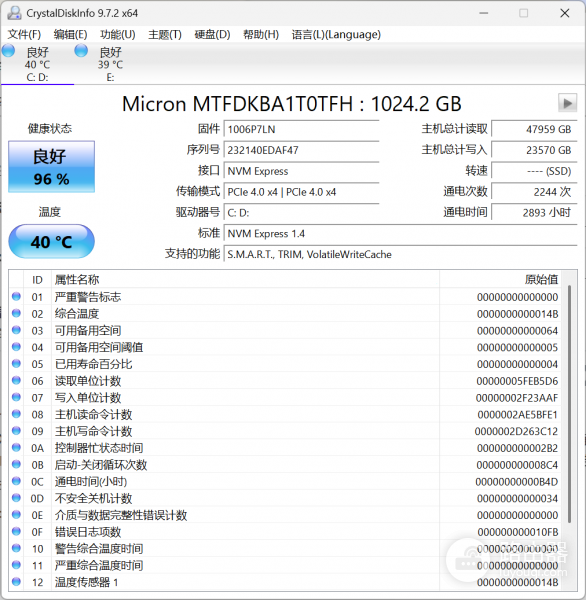Click the supported features field S.M.A.R.T., TRIM
The width and height of the screenshot is (586, 600).
click(x=400, y=254)
